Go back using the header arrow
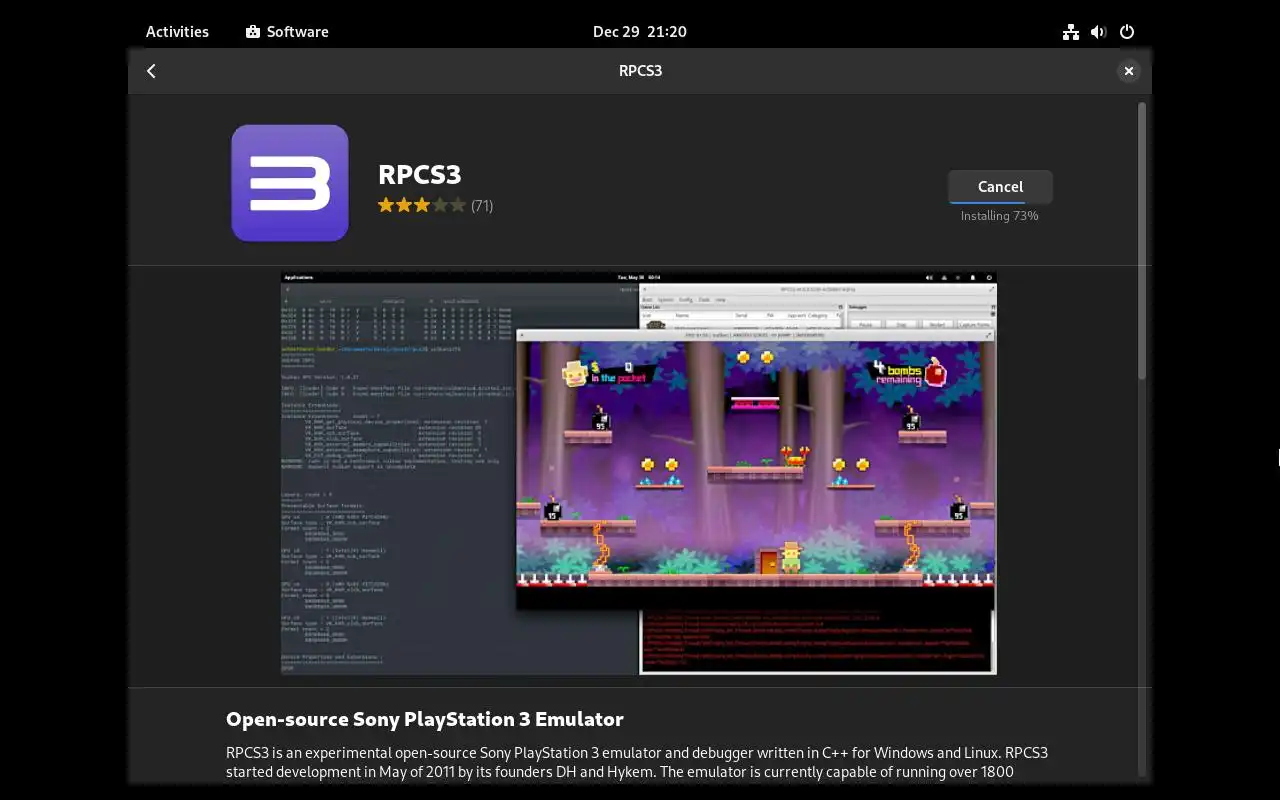This screenshot has height=800, width=1280. point(151,71)
